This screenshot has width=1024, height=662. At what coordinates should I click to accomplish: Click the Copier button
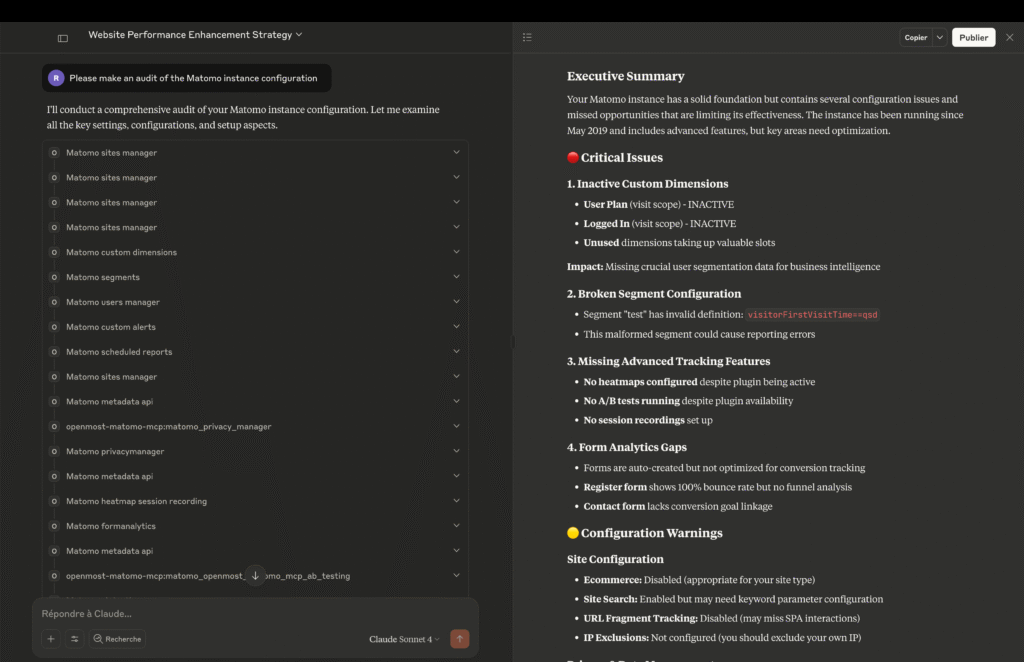(916, 36)
